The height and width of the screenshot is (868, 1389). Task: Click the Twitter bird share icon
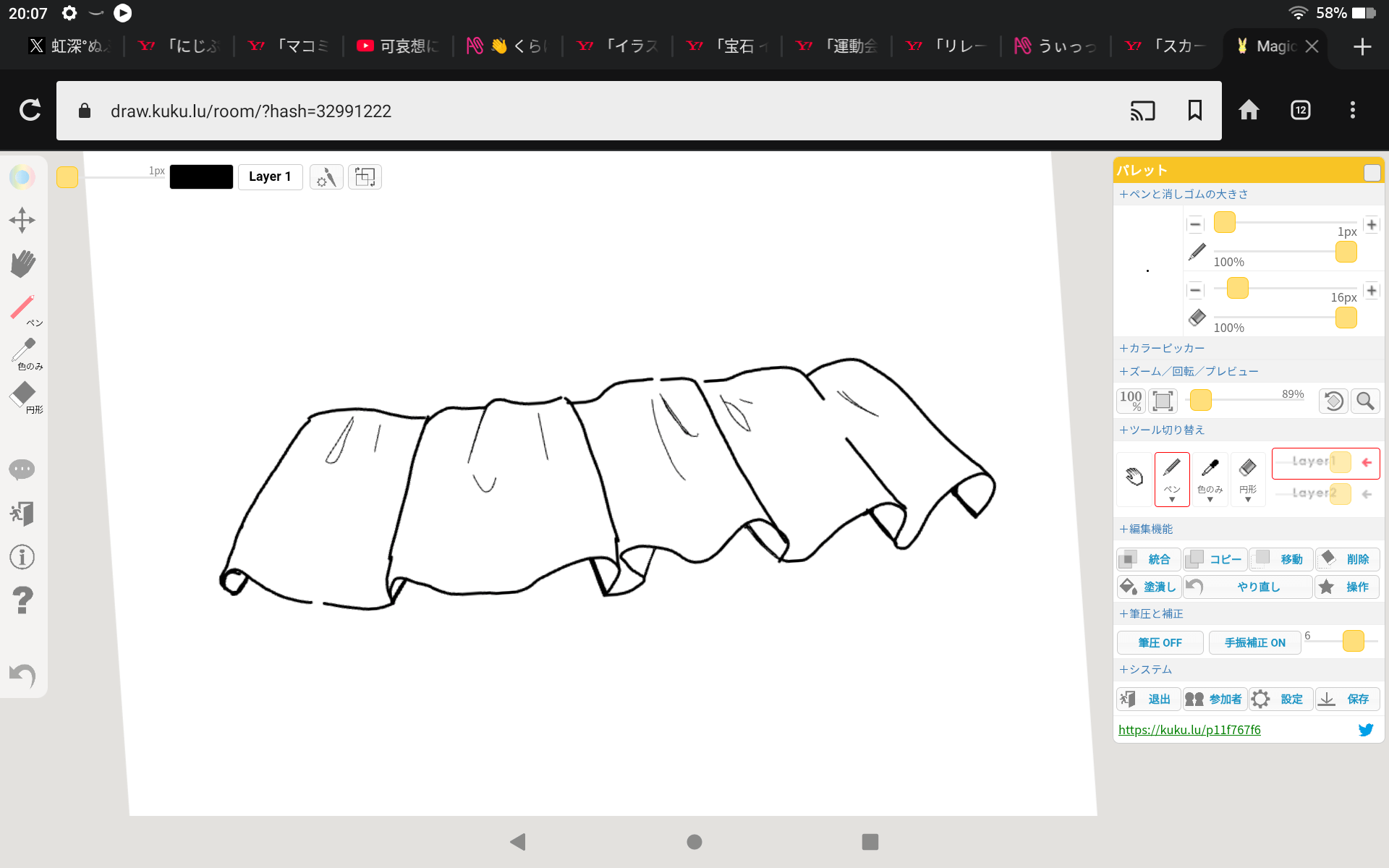pyautogui.click(x=1365, y=730)
